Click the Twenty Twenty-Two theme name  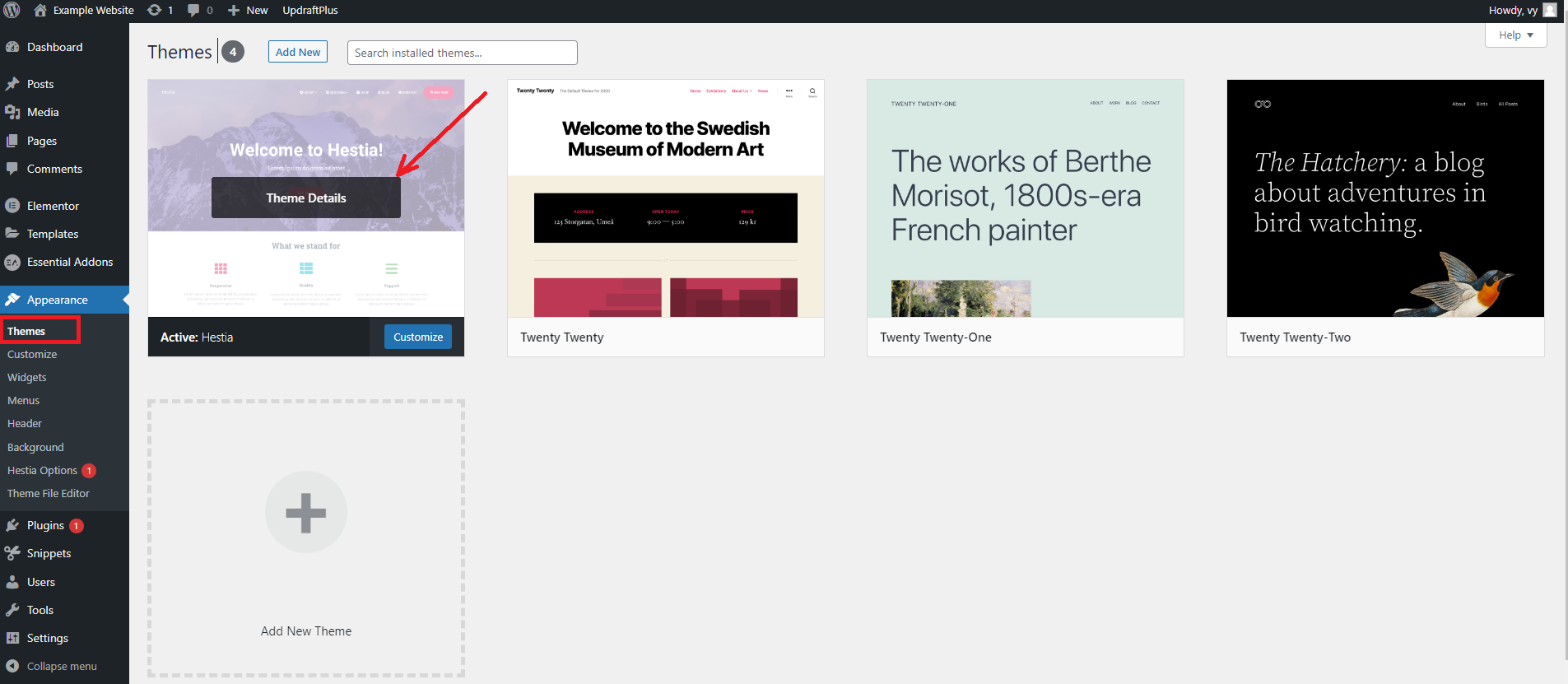1296,337
